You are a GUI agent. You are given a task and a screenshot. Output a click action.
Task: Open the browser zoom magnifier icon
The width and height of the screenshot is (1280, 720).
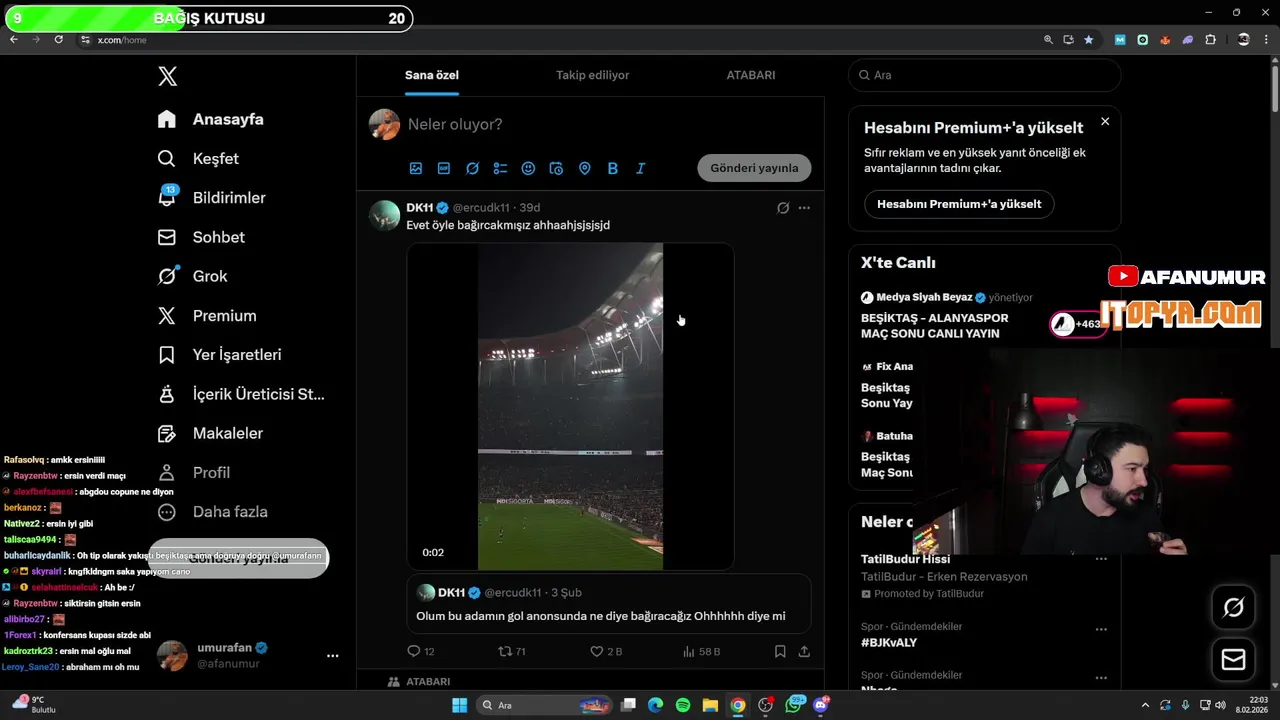(1048, 40)
